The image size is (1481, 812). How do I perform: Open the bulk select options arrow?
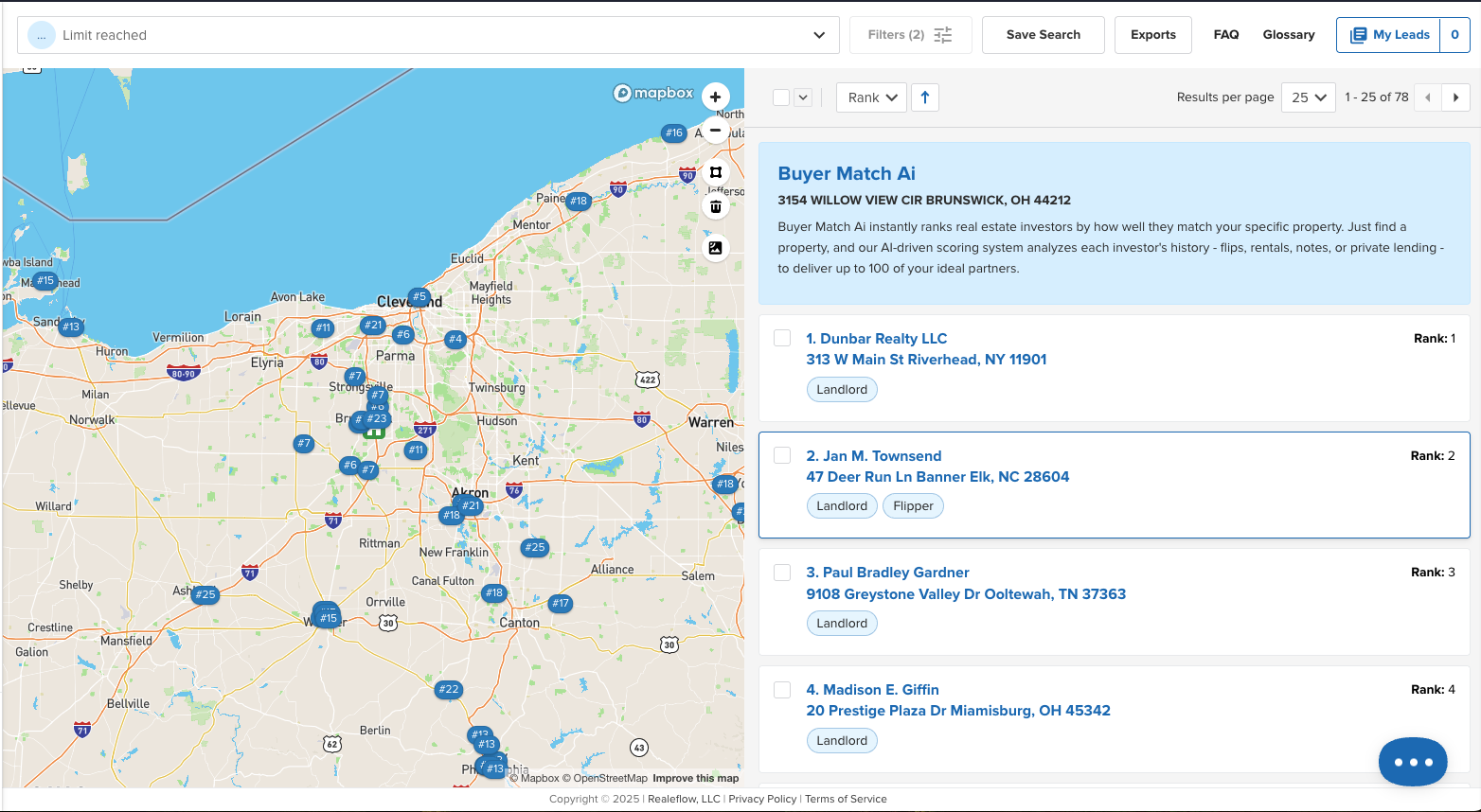(803, 97)
